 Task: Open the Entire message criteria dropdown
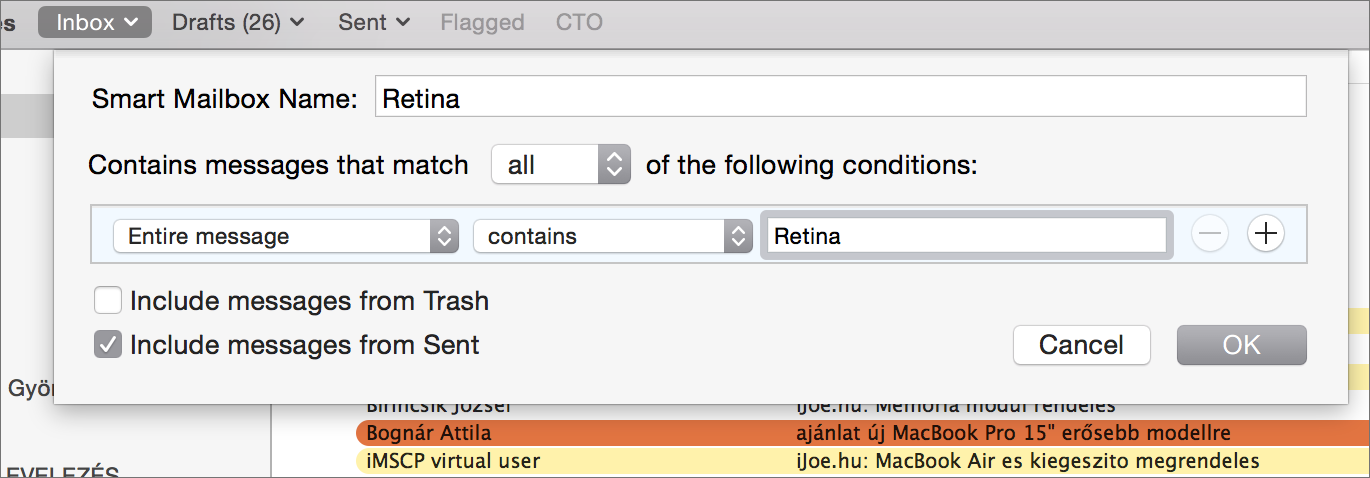click(x=286, y=236)
